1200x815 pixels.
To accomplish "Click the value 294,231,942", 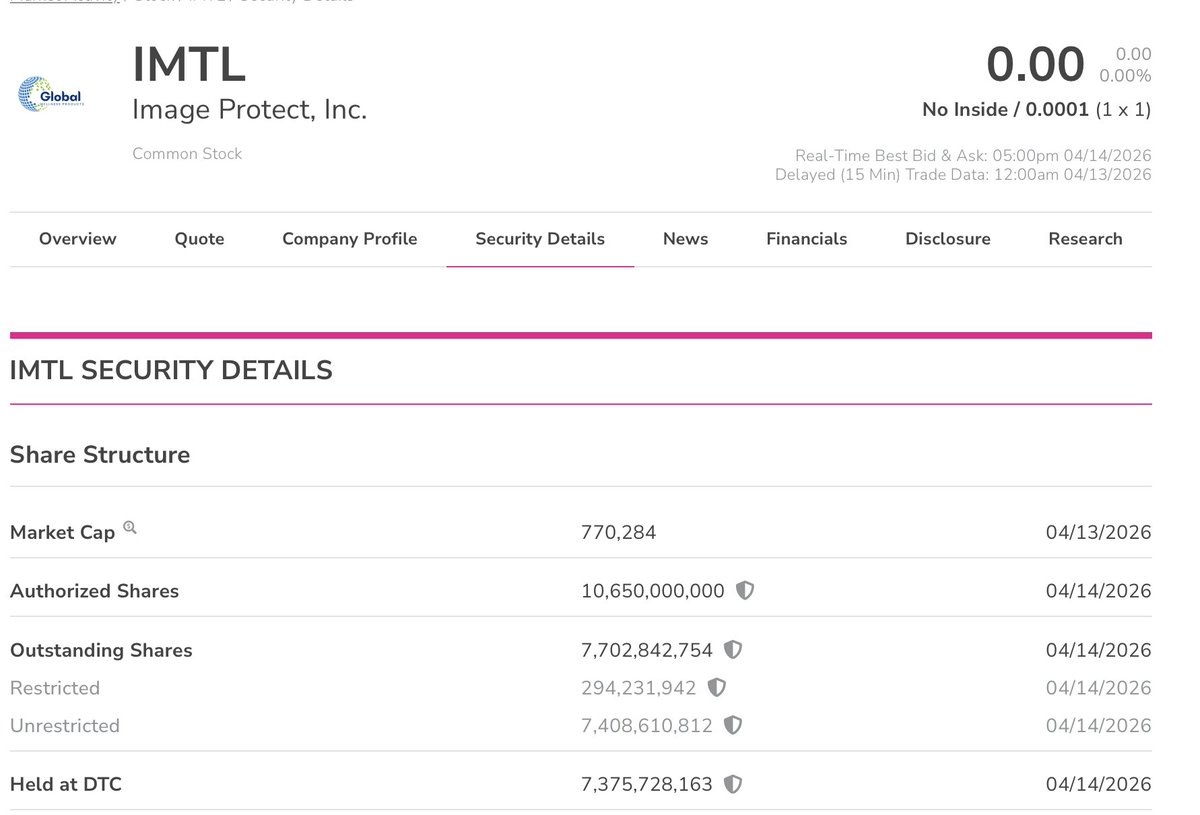I will pyautogui.click(x=639, y=688).
